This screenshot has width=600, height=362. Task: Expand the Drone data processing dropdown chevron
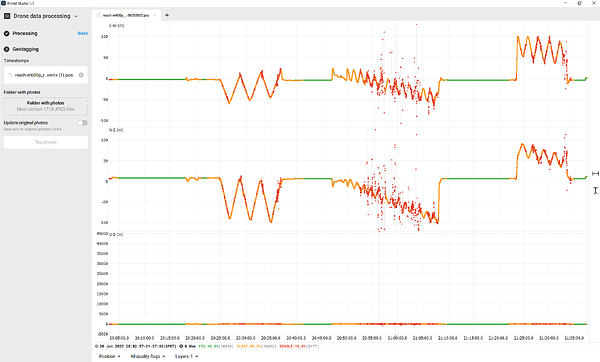pos(76,16)
